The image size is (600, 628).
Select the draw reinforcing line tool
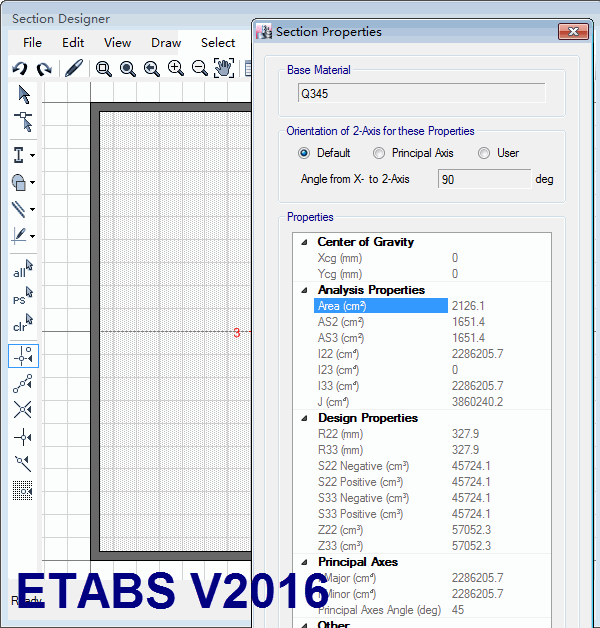(x=19, y=209)
